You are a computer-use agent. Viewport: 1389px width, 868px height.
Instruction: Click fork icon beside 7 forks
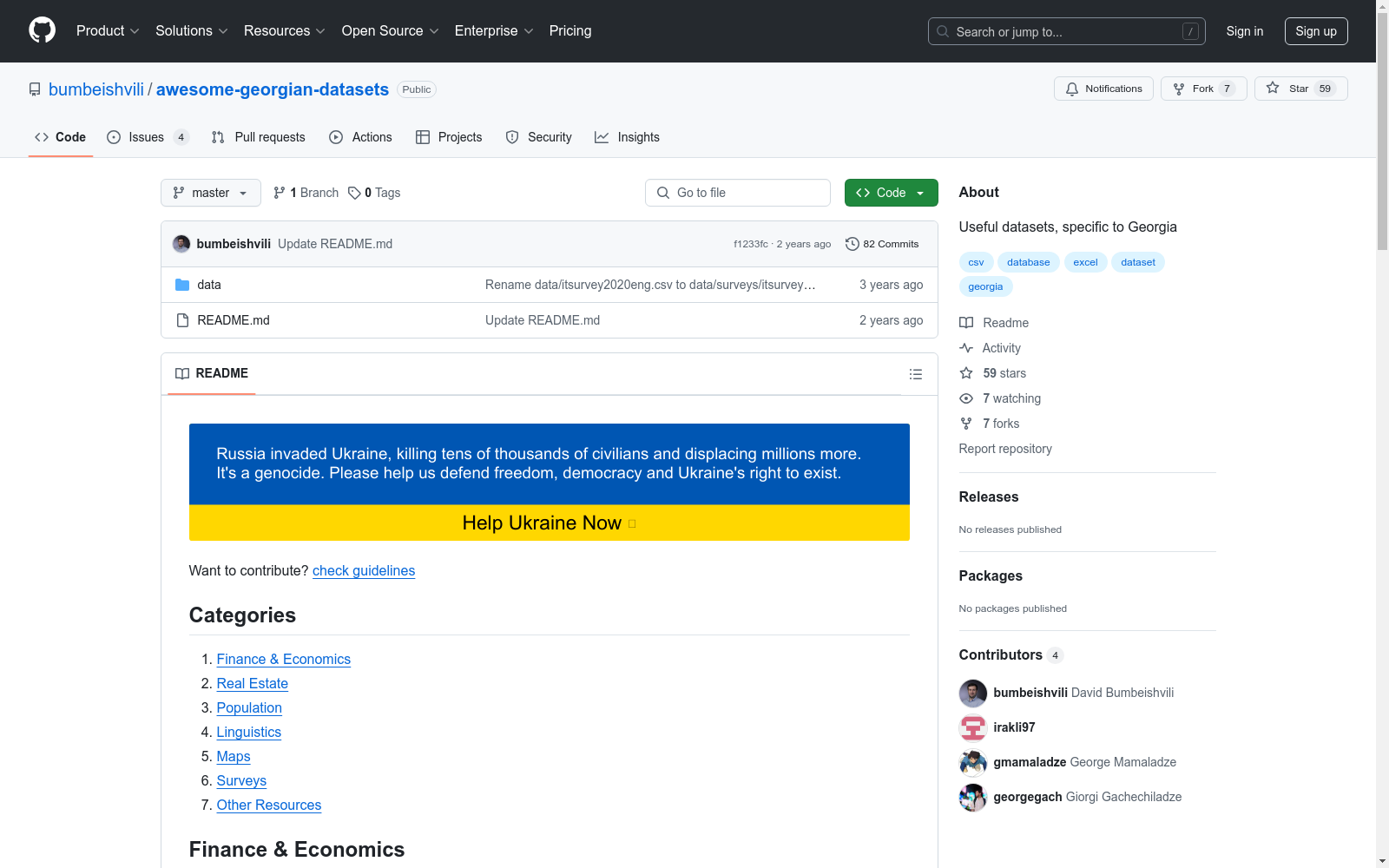coord(966,424)
